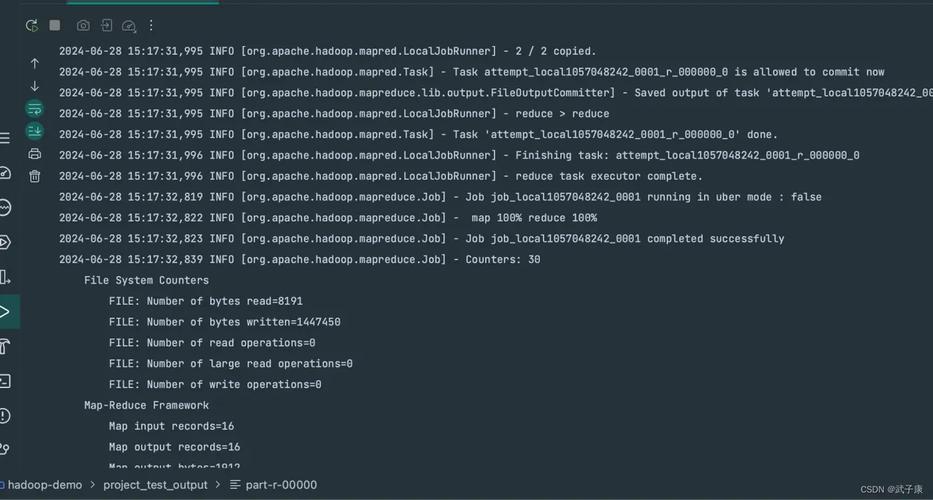The height and width of the screenshot is (500, 933).
Task: Open the profiler gauge icon
Action: 129,25
